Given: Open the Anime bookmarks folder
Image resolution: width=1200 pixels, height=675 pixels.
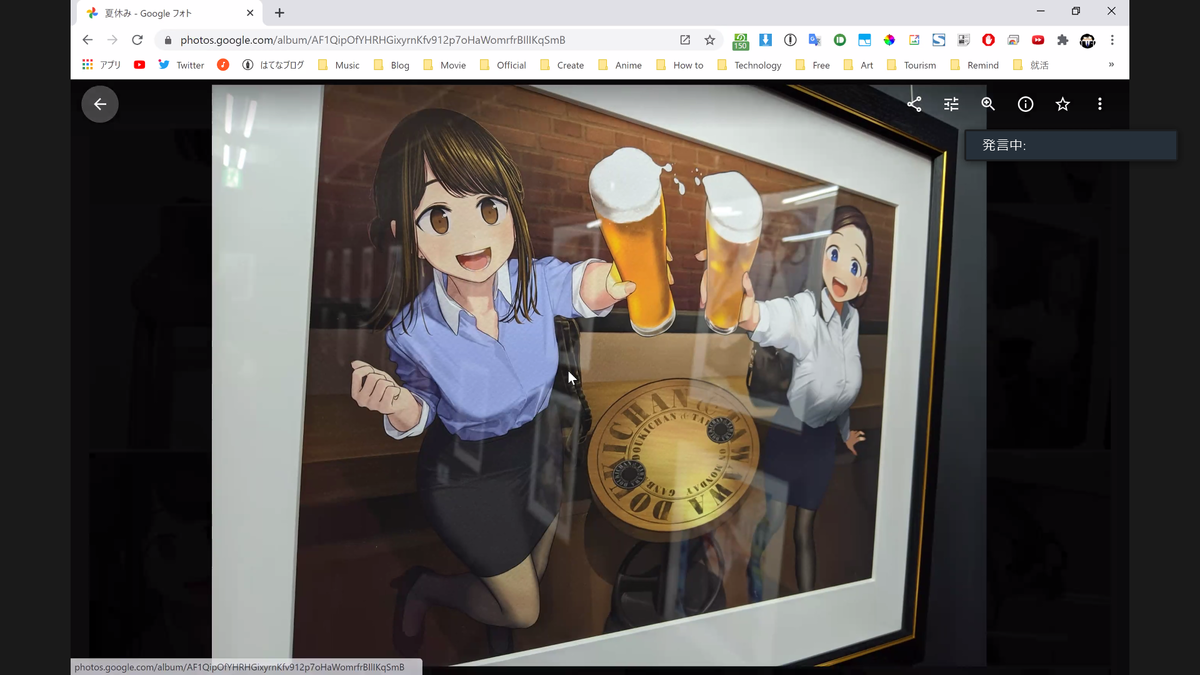Looking at the screenshot, I should point(619,65).
